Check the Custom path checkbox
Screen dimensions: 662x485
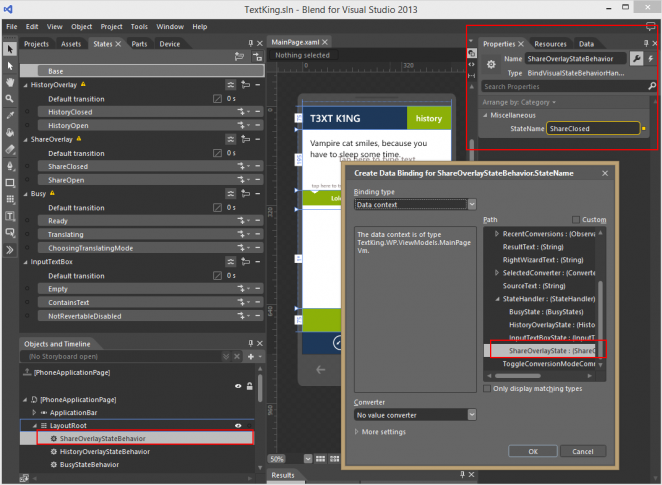pos(575,219)
